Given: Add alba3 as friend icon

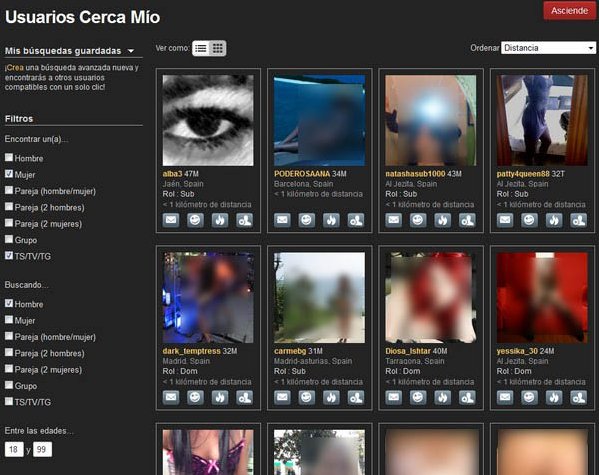Looking at the screenshot, I should (x=244, y=220).
